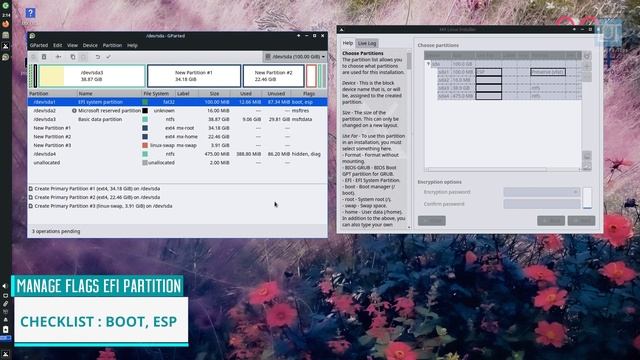Launch Firefox from the left panel
The height and width of the screenshot is (360, 640).
(x=5, y=24)
